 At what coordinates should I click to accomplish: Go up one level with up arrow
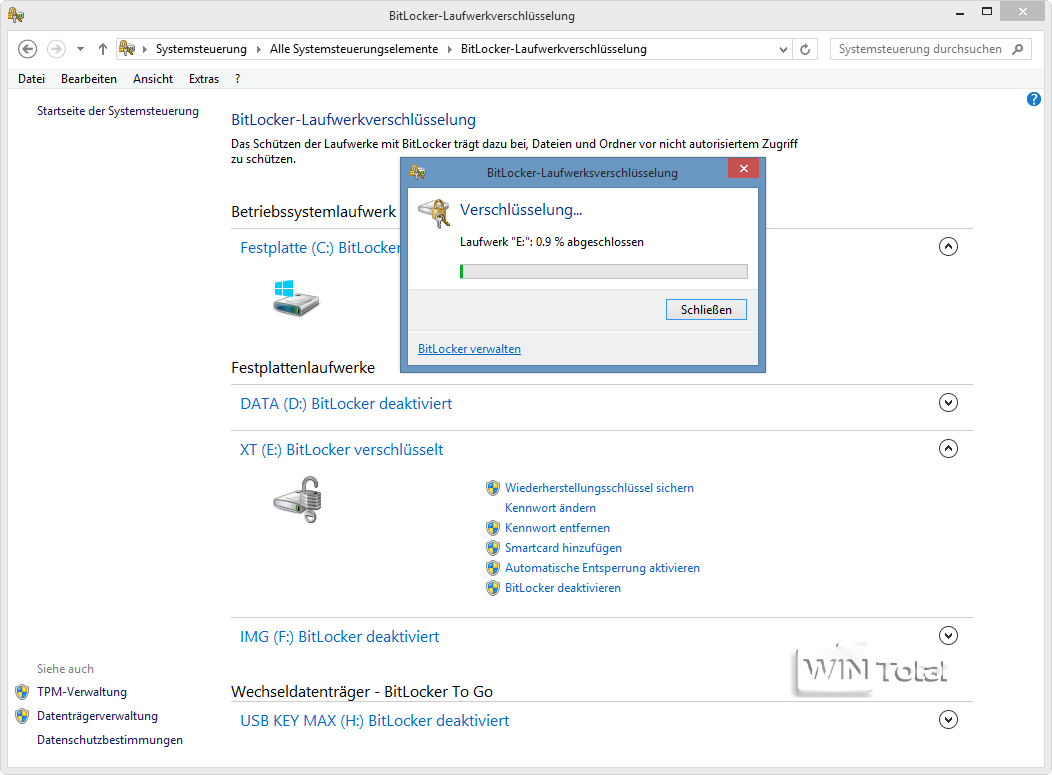[x=103, y=49]
